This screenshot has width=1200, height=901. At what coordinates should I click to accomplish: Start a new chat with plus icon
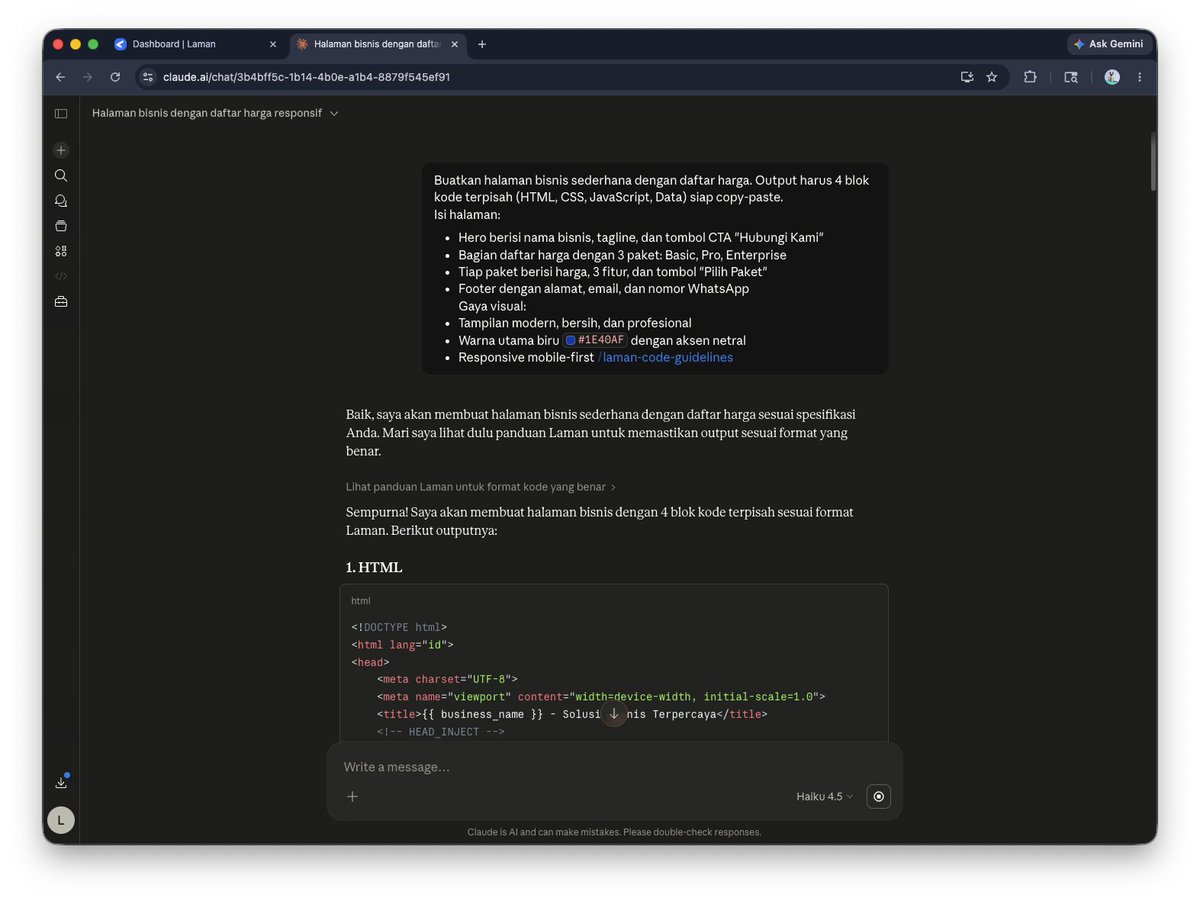(61, 150)
